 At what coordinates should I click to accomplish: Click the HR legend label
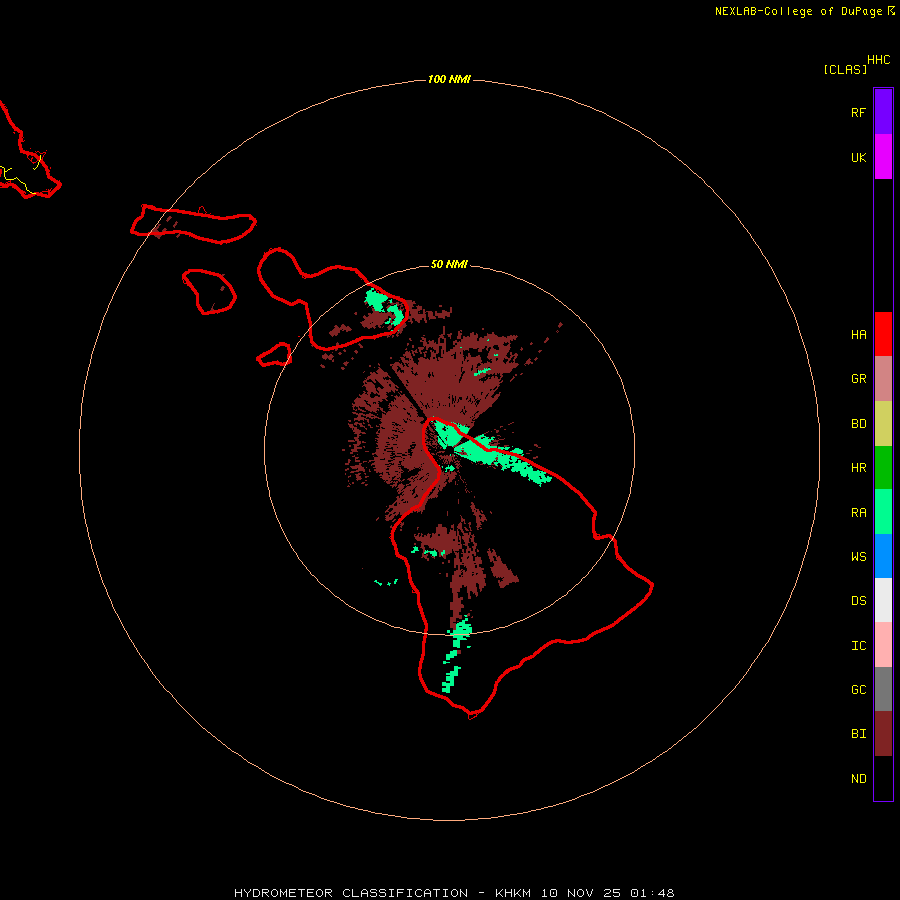coord(858,468)
